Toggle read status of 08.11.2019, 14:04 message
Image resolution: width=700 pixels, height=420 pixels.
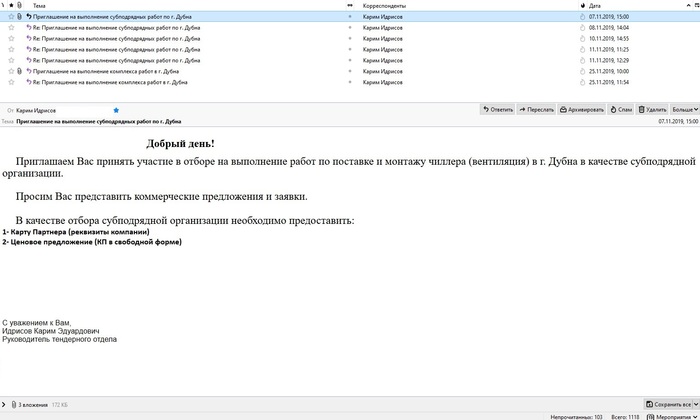[350, 27]
